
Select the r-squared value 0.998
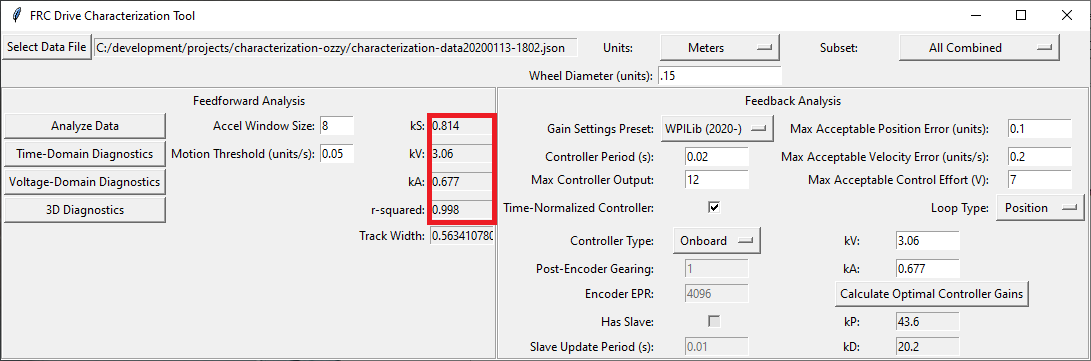click(461, 209)
